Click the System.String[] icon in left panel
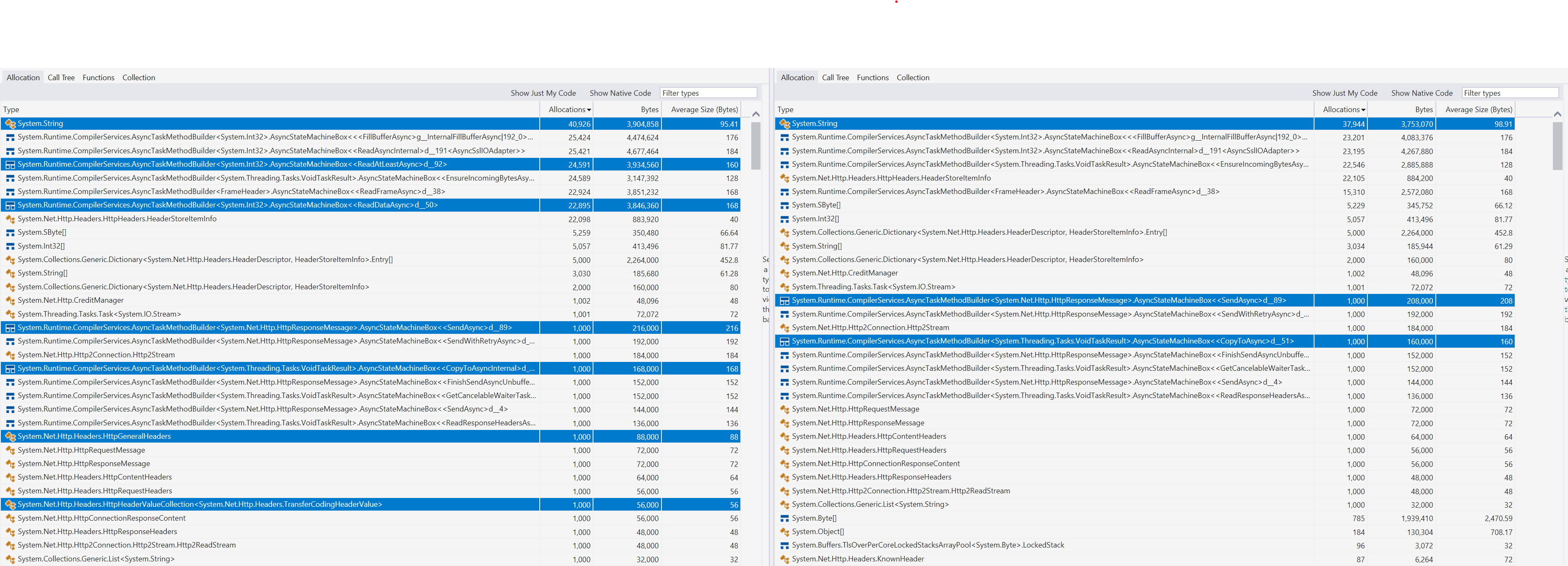 [10, 274]
